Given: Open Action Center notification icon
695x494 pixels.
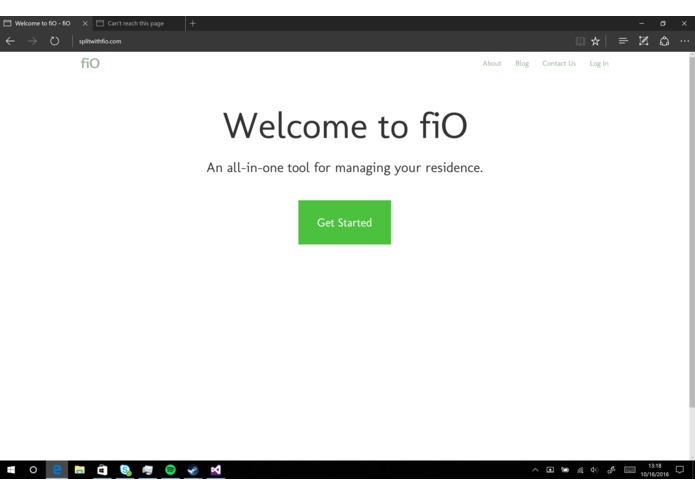Looking at the screenshot, I should pyautogui.click(x=679, y=470).
